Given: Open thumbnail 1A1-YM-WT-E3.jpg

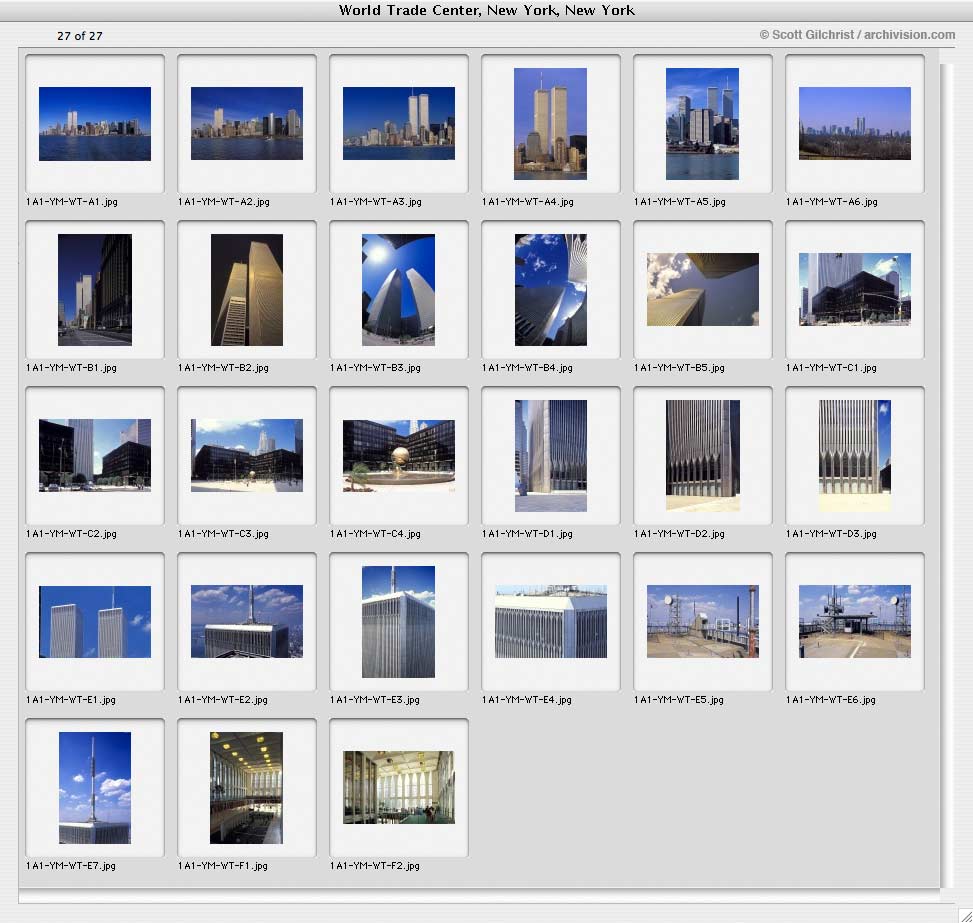Looking at the screenshot, I should click(x=398, y=621).
